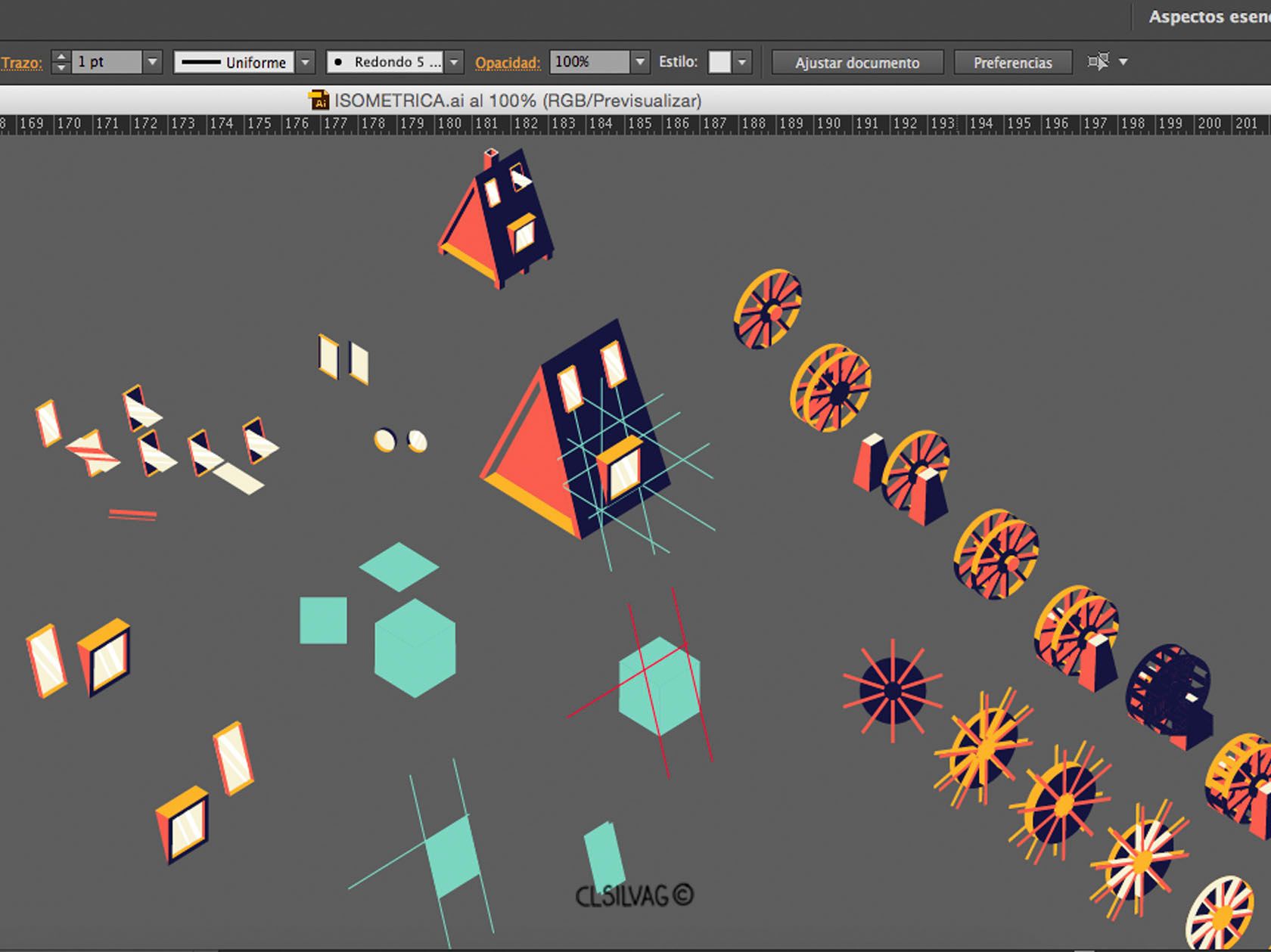Screen dimensions: 1271x952
Task: Open the Opacidad transparency panel link
Action: [508, 63]
